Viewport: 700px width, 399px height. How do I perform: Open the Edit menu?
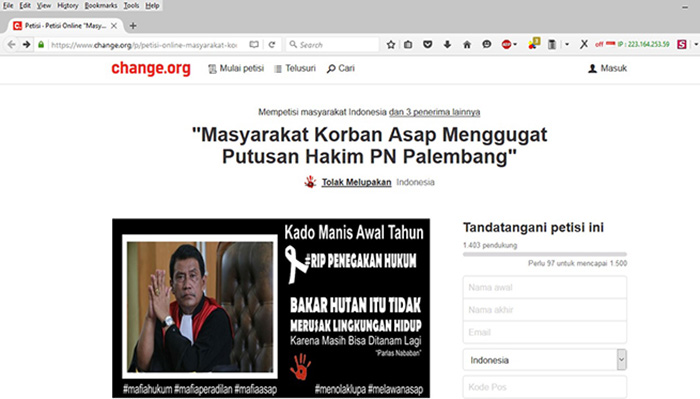25,5
